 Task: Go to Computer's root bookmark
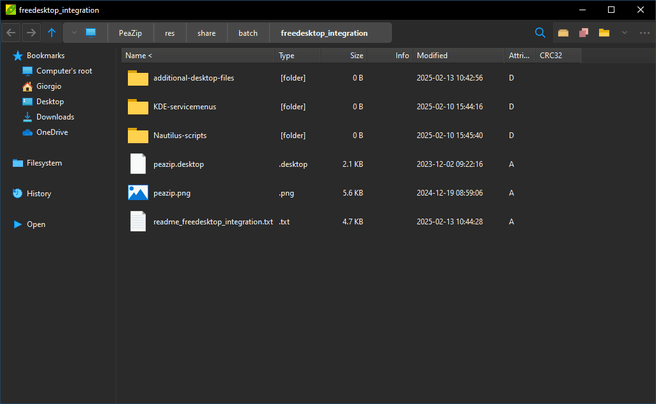64,71
